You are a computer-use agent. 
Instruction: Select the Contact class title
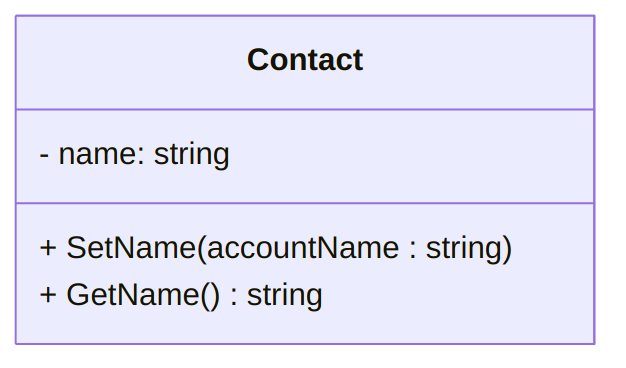point(305,60)
